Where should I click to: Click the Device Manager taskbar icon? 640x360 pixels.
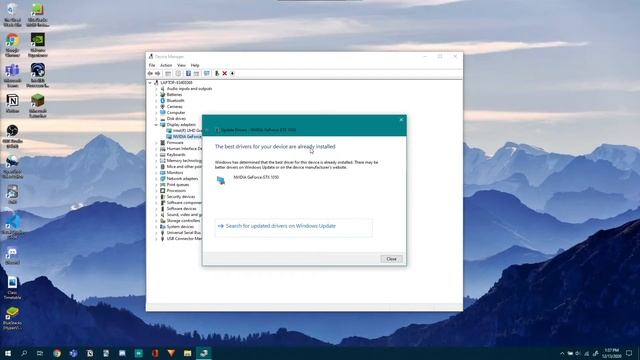[x=204, y=353]
